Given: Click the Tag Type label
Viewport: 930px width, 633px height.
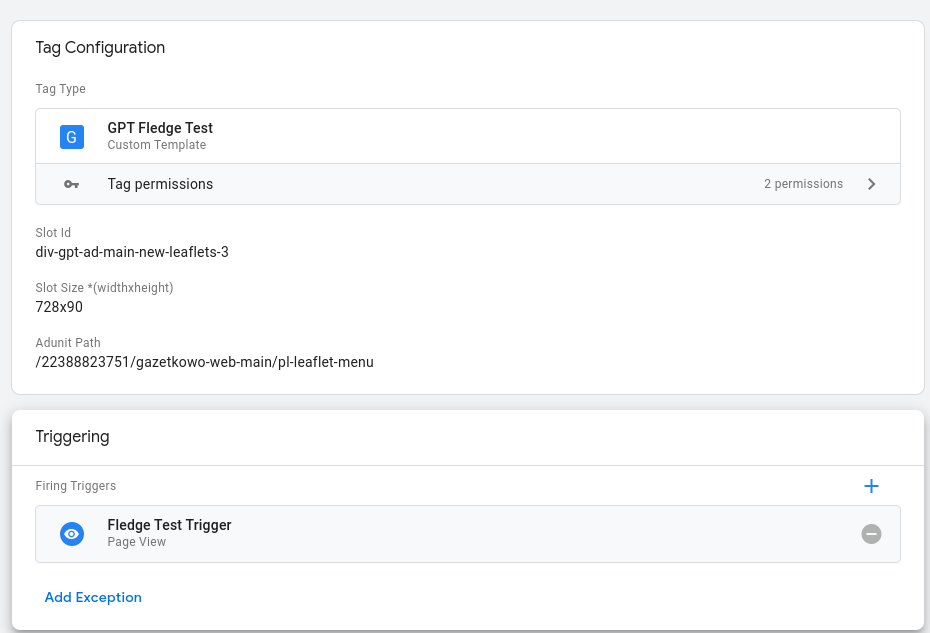Looking at the screenshot, I should click(x=60, y=89).
